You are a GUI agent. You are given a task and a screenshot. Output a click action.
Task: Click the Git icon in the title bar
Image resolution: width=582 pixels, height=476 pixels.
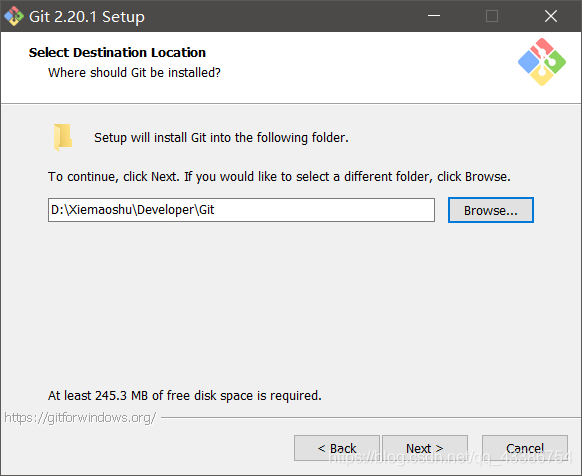click(14, 16)
